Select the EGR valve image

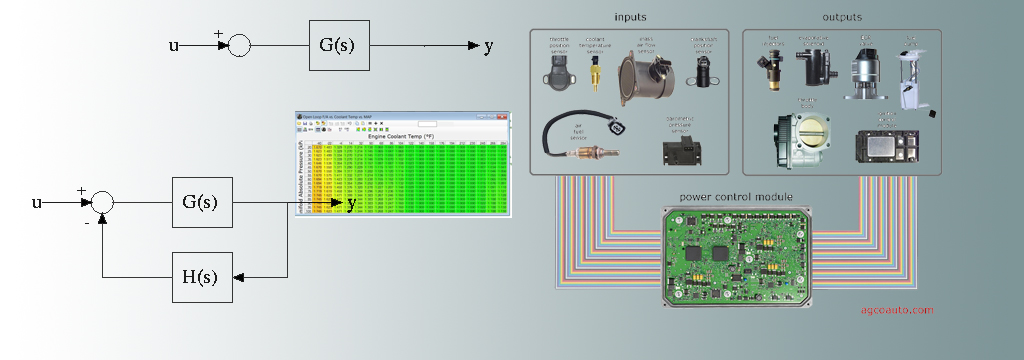point(866,76)
